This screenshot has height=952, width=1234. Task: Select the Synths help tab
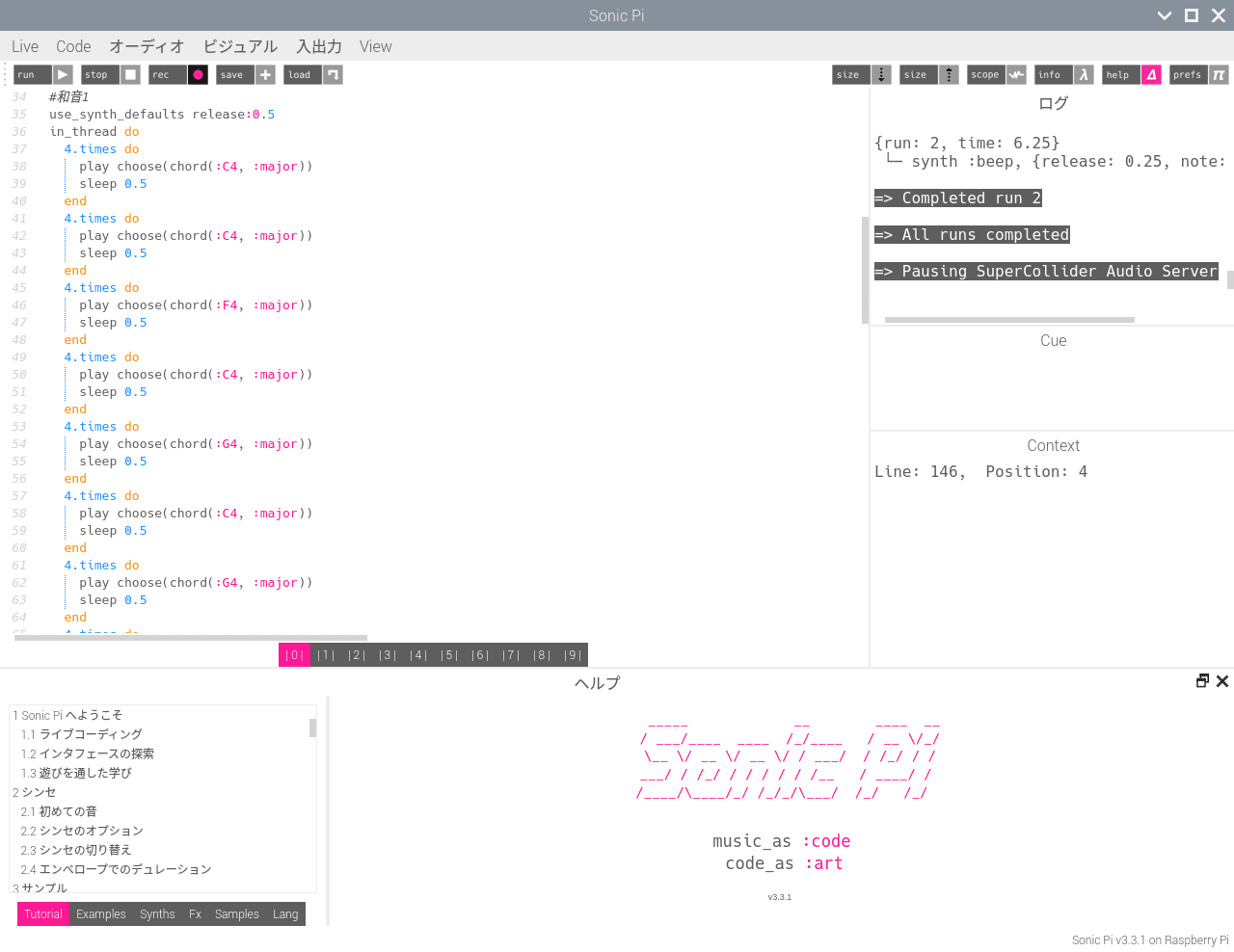pyautogui.click(x=157, y=914)
